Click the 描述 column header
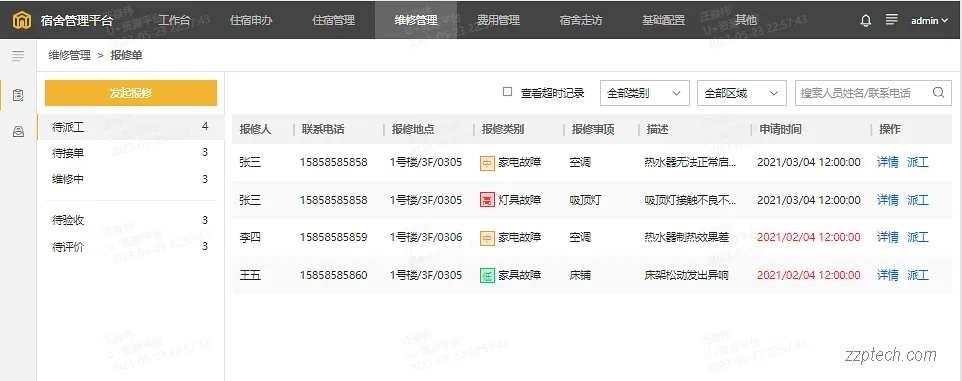The height and width of the screenshot is (381, 962). click(657, 129)
